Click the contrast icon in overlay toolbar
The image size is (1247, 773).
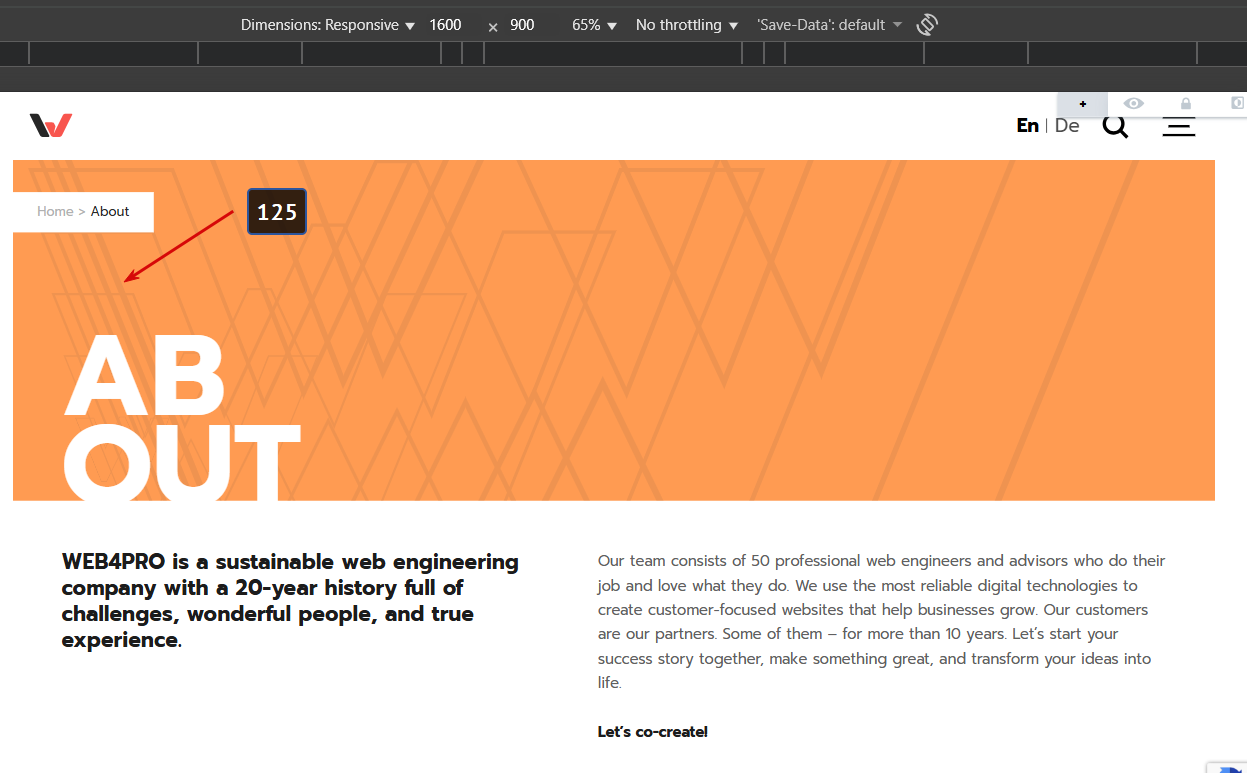(x=1237, y=103)
